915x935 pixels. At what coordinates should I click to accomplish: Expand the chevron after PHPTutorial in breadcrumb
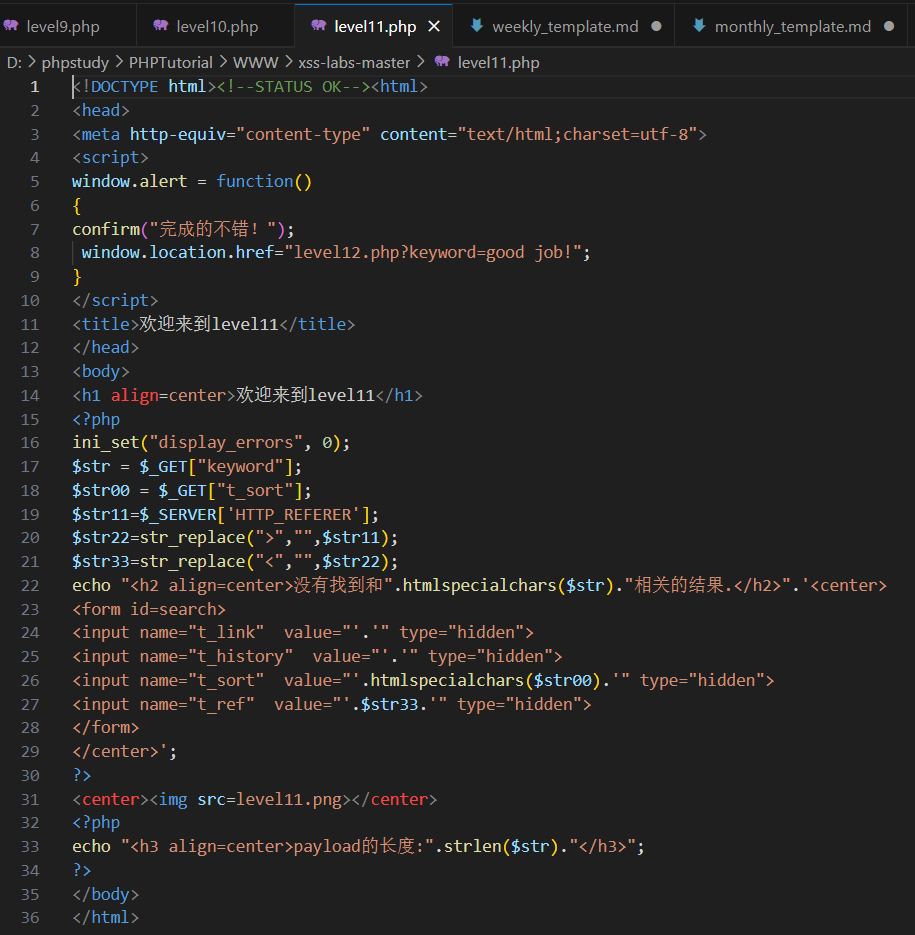click(223, 62)
